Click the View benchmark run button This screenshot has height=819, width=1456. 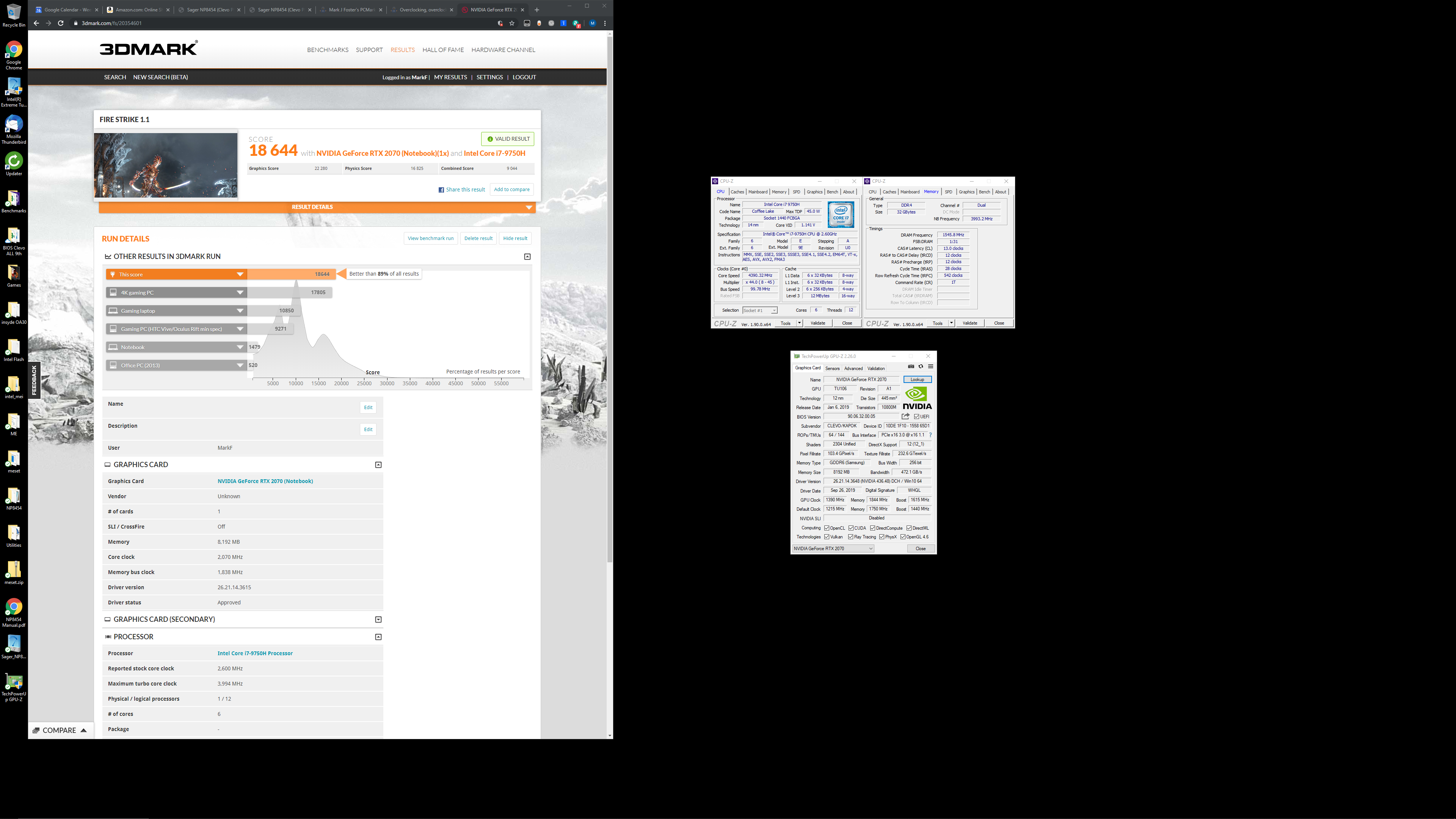[x=431, y=238]
